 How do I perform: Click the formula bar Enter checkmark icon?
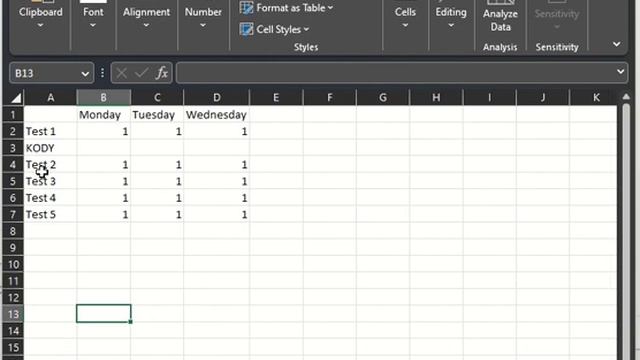[141, 73]
